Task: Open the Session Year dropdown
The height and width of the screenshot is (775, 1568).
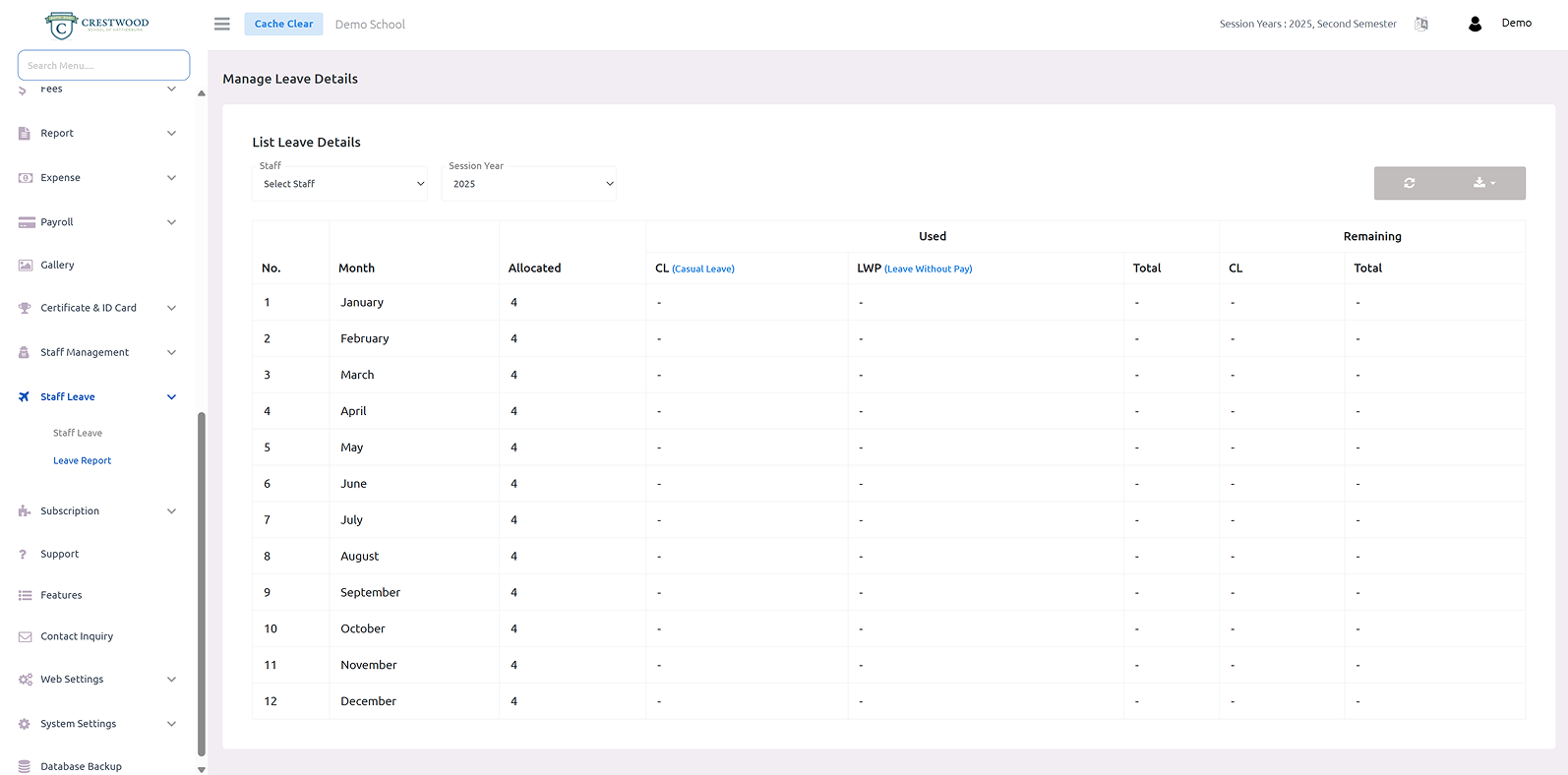Action: 529,184
